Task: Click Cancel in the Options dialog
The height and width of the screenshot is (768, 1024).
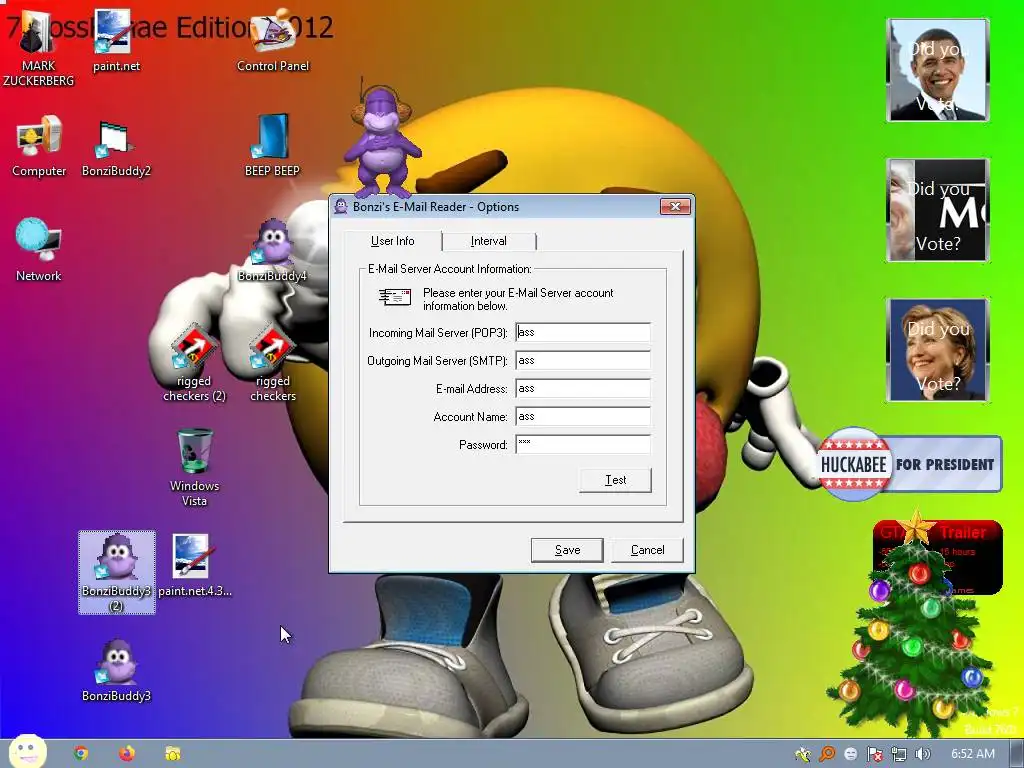Action: click(647, 550)
